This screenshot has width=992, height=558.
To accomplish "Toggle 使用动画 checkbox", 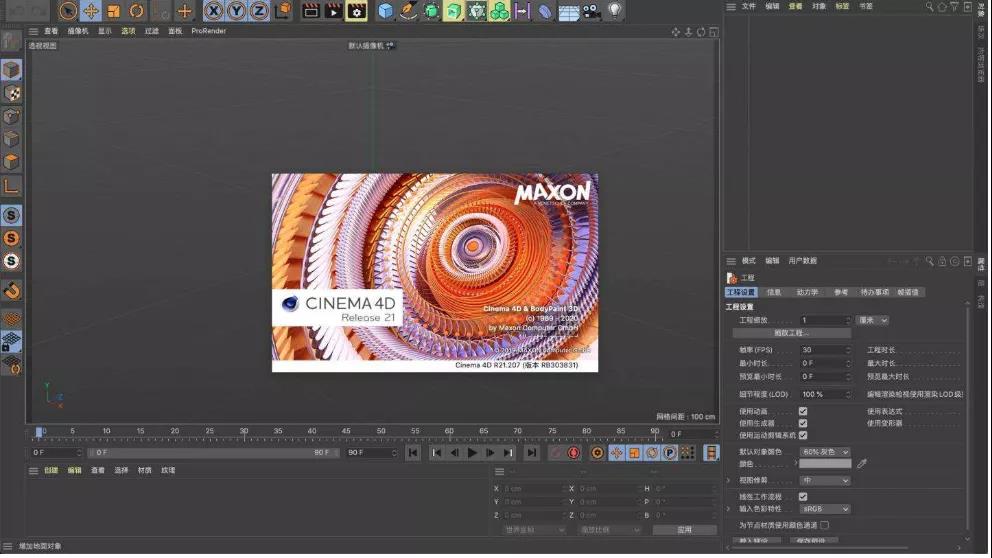I will tap(803, 411).
